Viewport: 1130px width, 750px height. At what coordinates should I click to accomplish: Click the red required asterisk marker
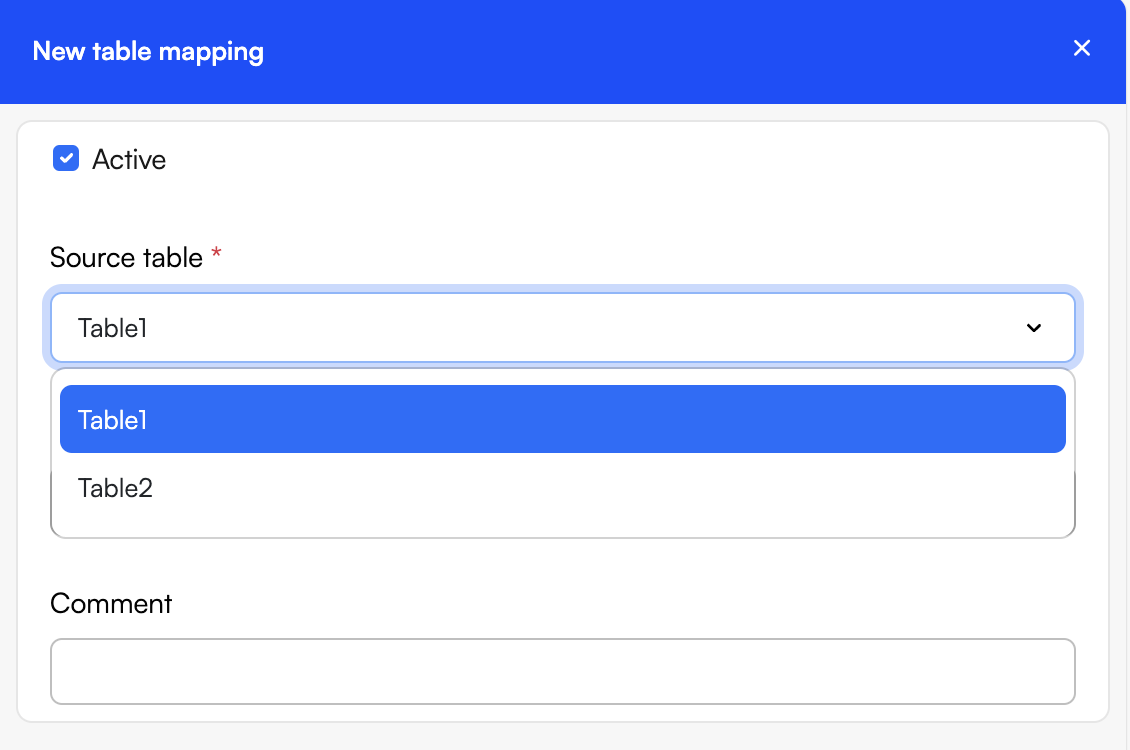[216, 256]
